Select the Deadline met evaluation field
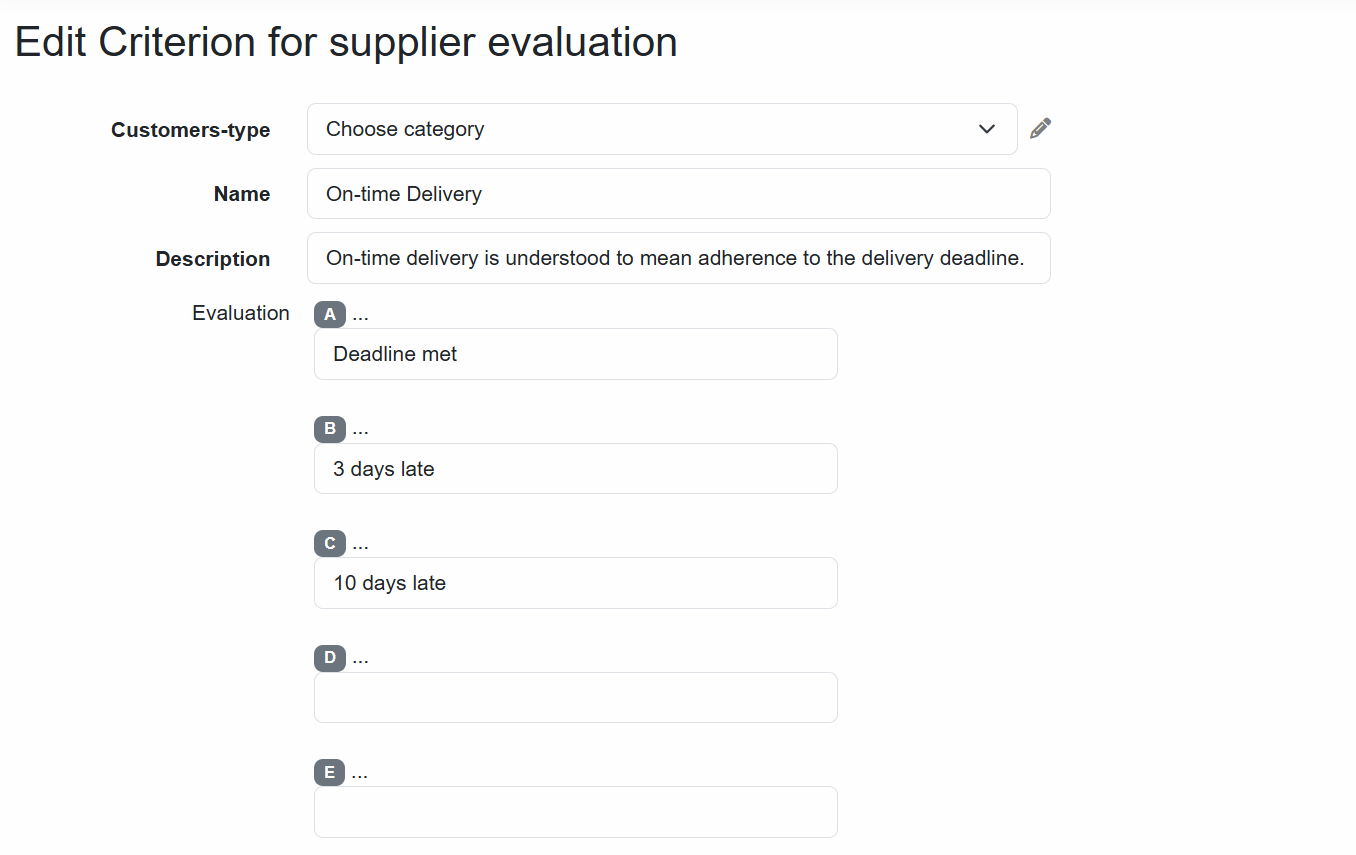Image resolution: width=1356 pixels, height=855 pixels. pos(576,354)
